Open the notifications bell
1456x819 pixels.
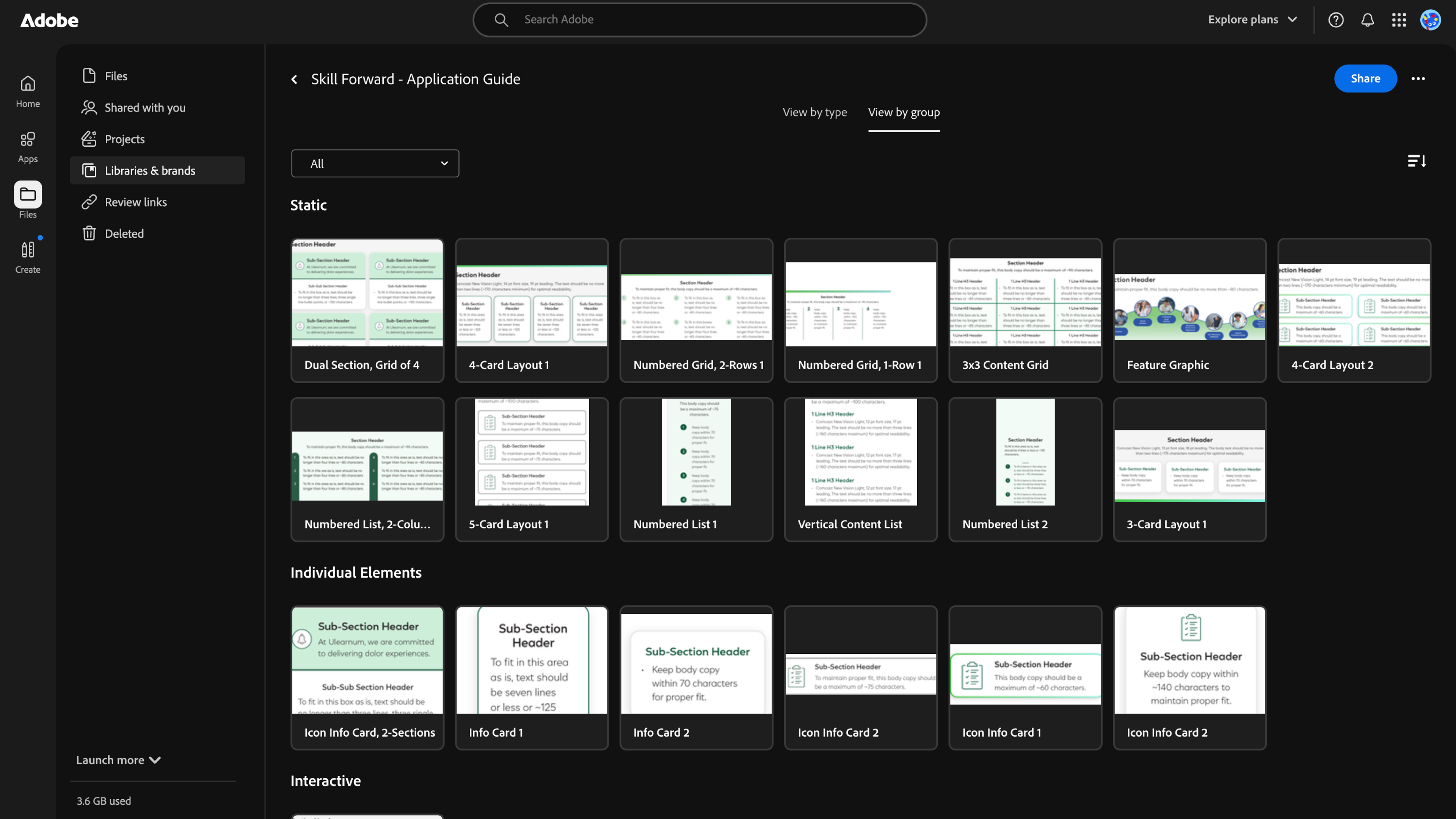[x=1367, y=20]
